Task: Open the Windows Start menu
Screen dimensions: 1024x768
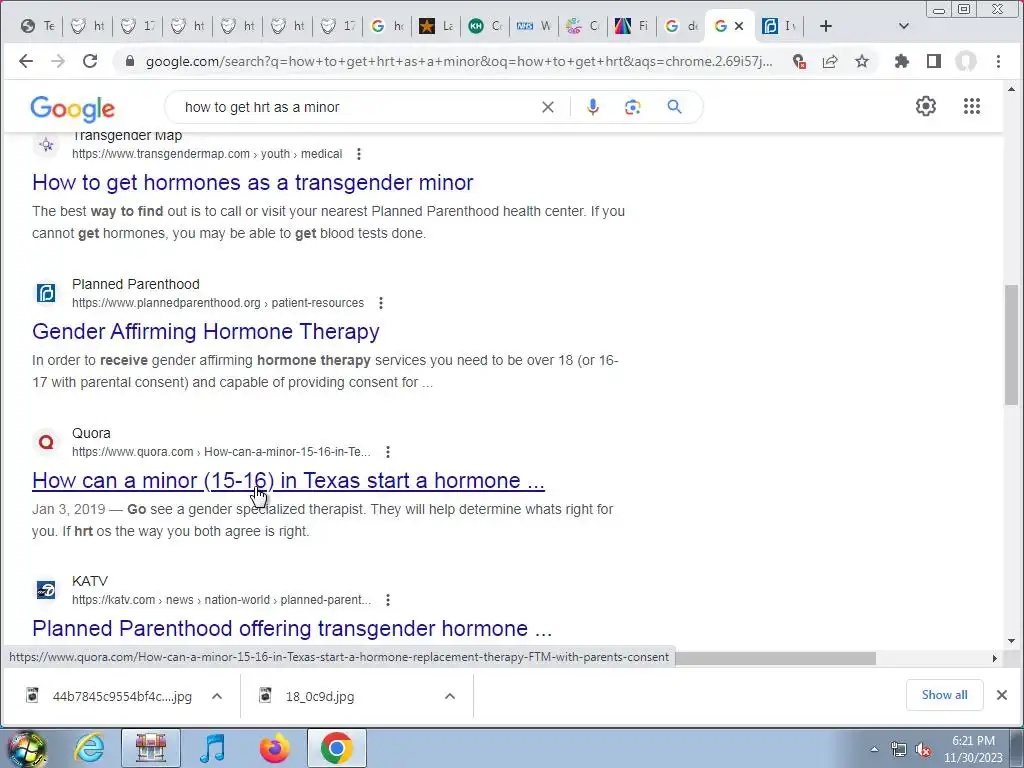Action: click(x=25, y=749)
